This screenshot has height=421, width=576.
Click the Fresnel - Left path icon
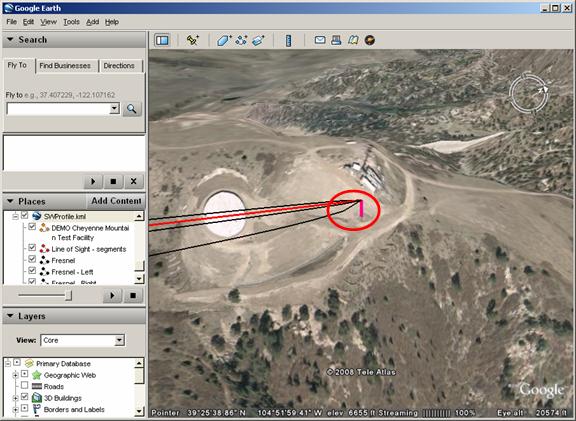coord(44,272)
